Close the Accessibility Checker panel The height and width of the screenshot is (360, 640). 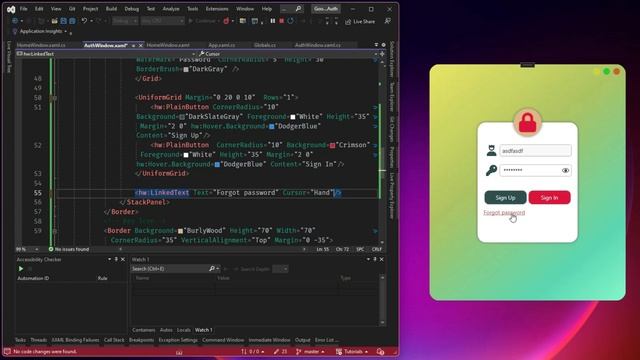[123, 260]
